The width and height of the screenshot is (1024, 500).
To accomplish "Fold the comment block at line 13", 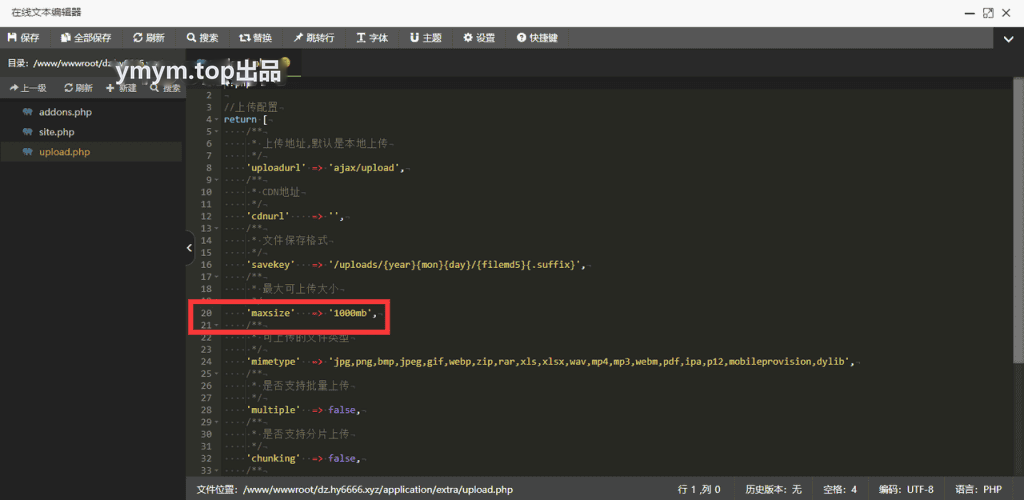I will (217, 228).
